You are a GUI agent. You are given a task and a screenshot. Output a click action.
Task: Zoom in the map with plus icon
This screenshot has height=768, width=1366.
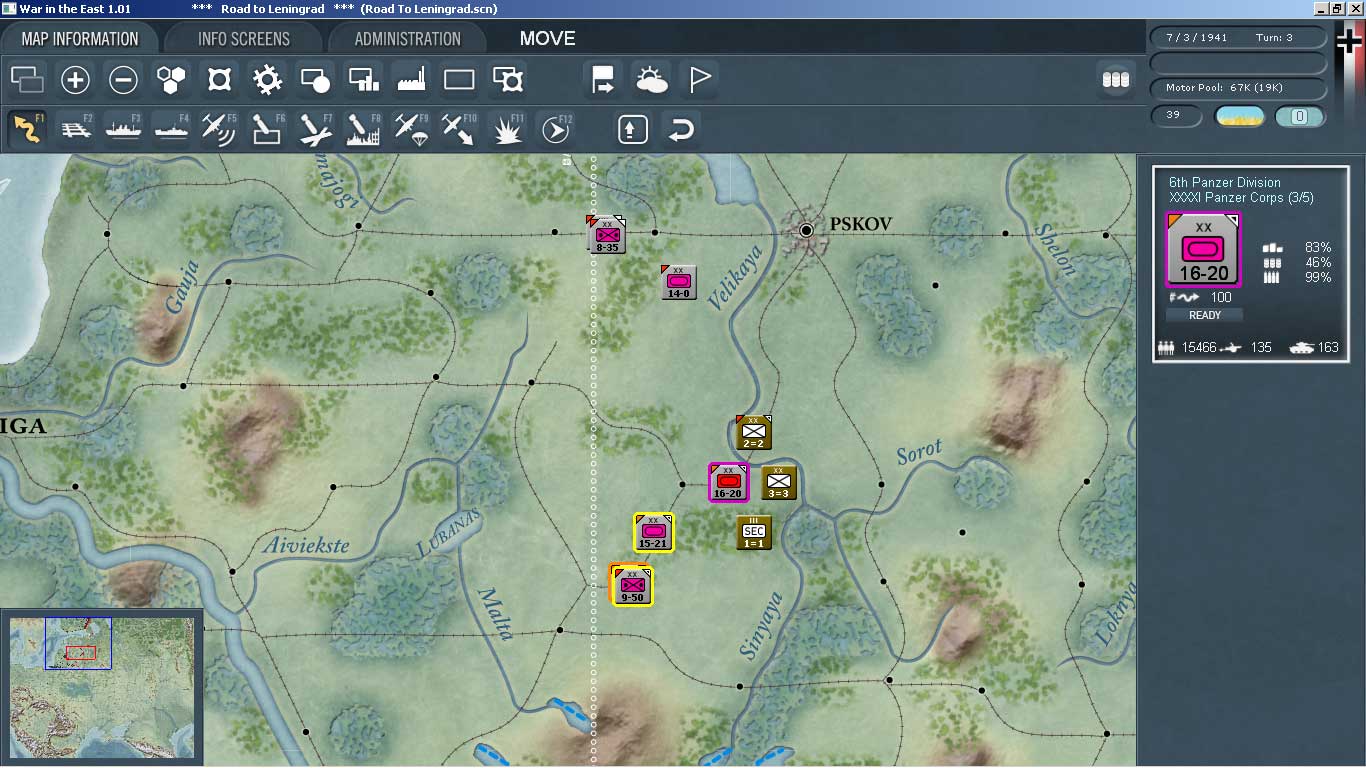point(75,79)
